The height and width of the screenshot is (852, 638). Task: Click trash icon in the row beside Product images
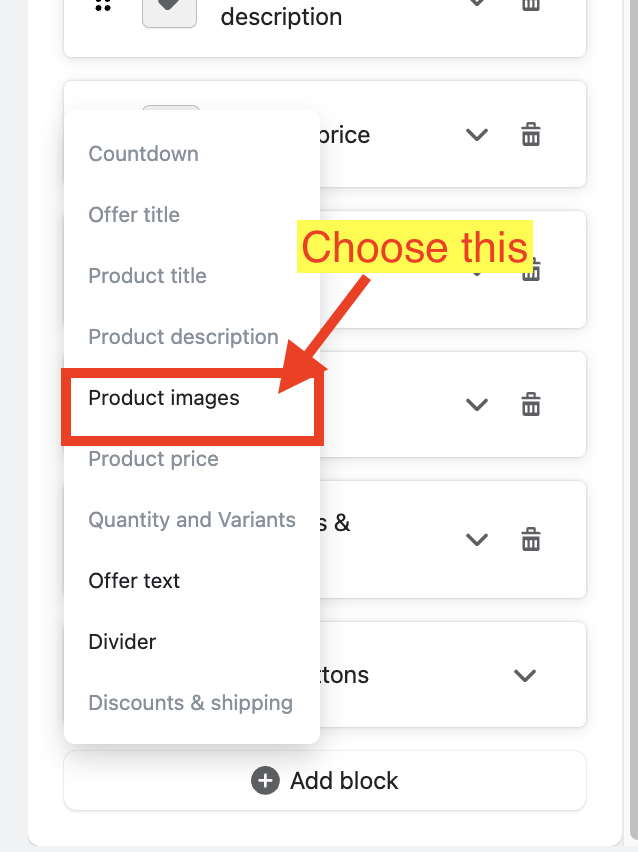(531, 404)
